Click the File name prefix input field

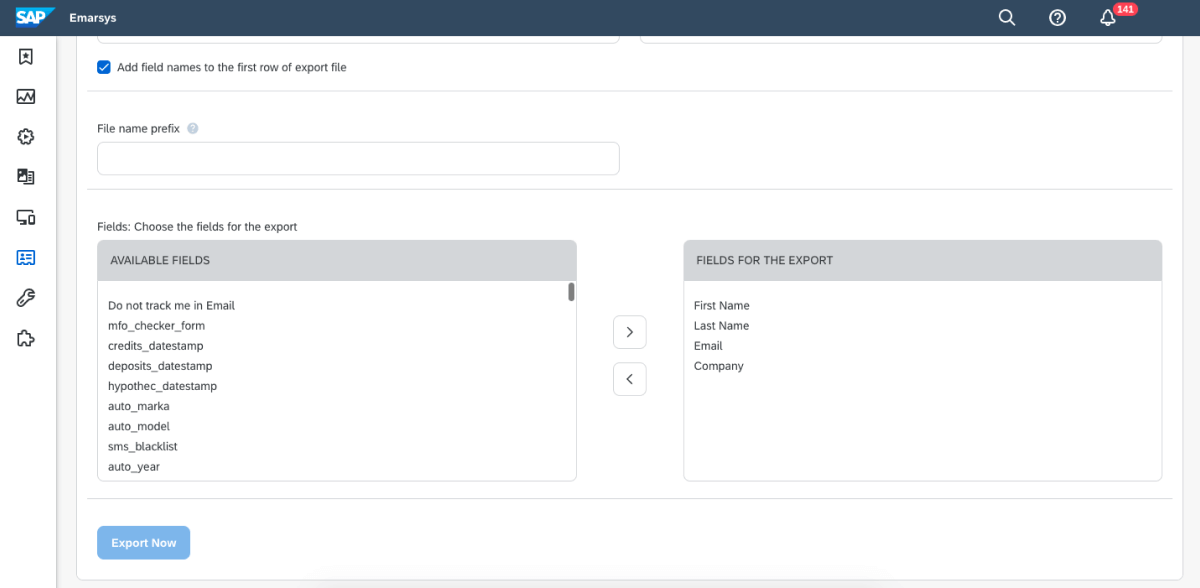(x=358, y=158)
